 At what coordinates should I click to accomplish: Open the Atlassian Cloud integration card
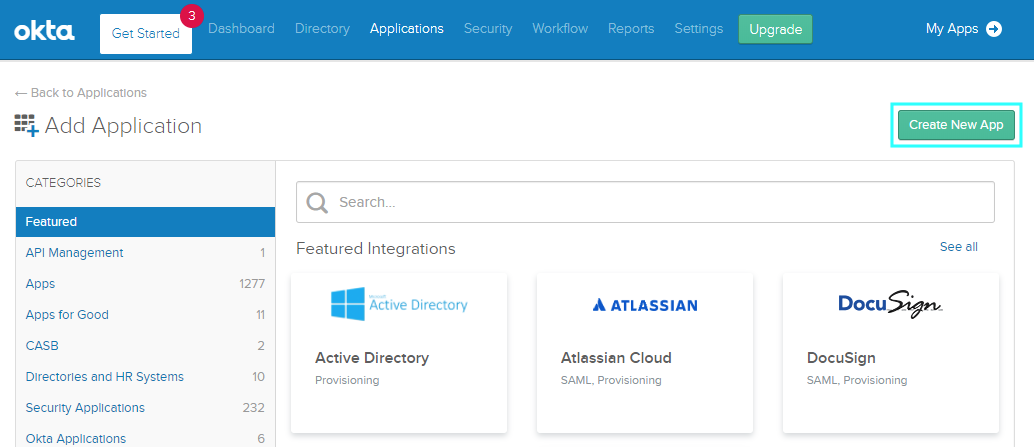pos(645,353)
